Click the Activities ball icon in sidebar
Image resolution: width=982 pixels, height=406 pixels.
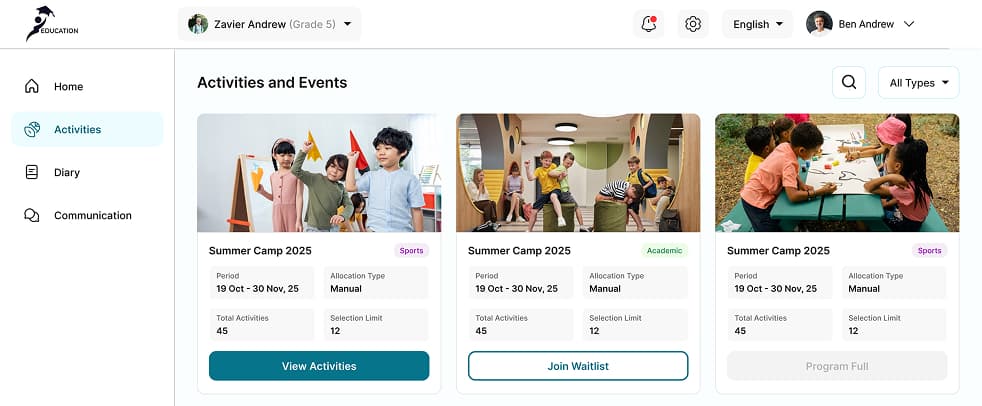(x=32, y=129)
